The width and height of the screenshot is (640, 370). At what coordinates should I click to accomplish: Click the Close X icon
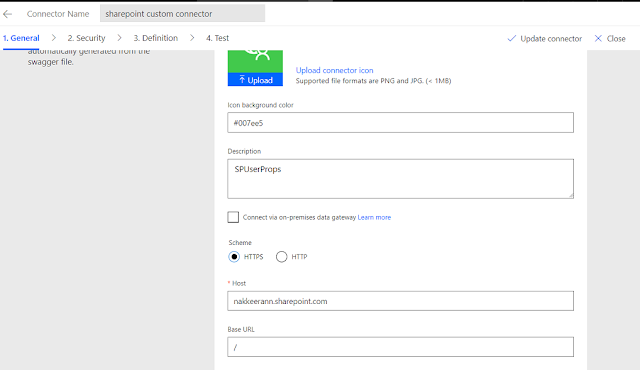click(598, 38)
